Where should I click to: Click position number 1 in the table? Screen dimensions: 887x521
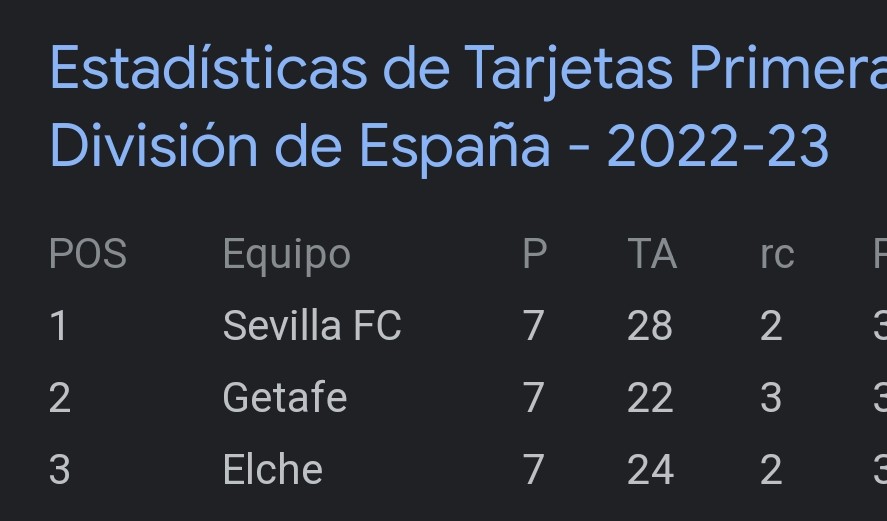59,326
